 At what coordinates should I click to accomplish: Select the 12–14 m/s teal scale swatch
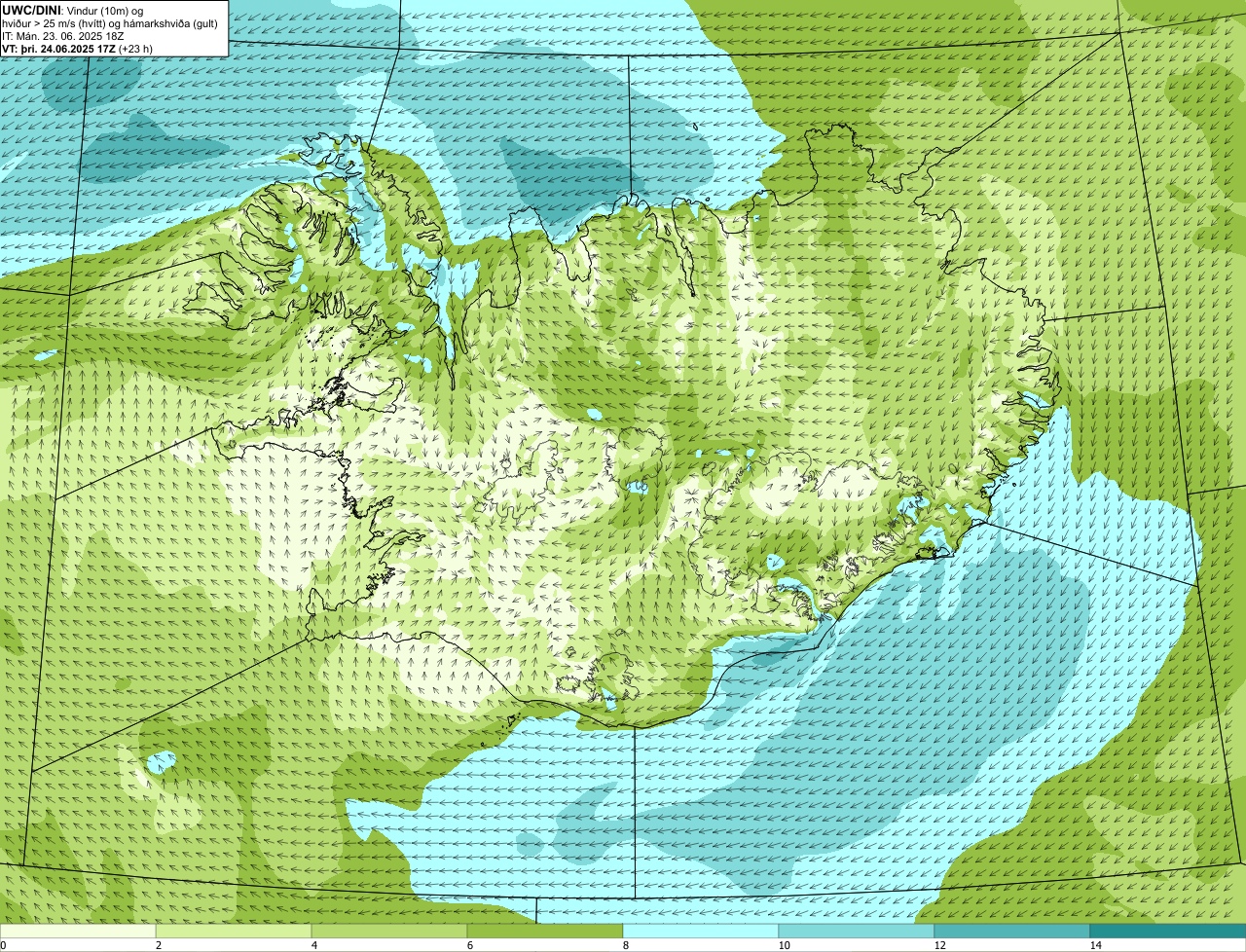coord(1012,931)
